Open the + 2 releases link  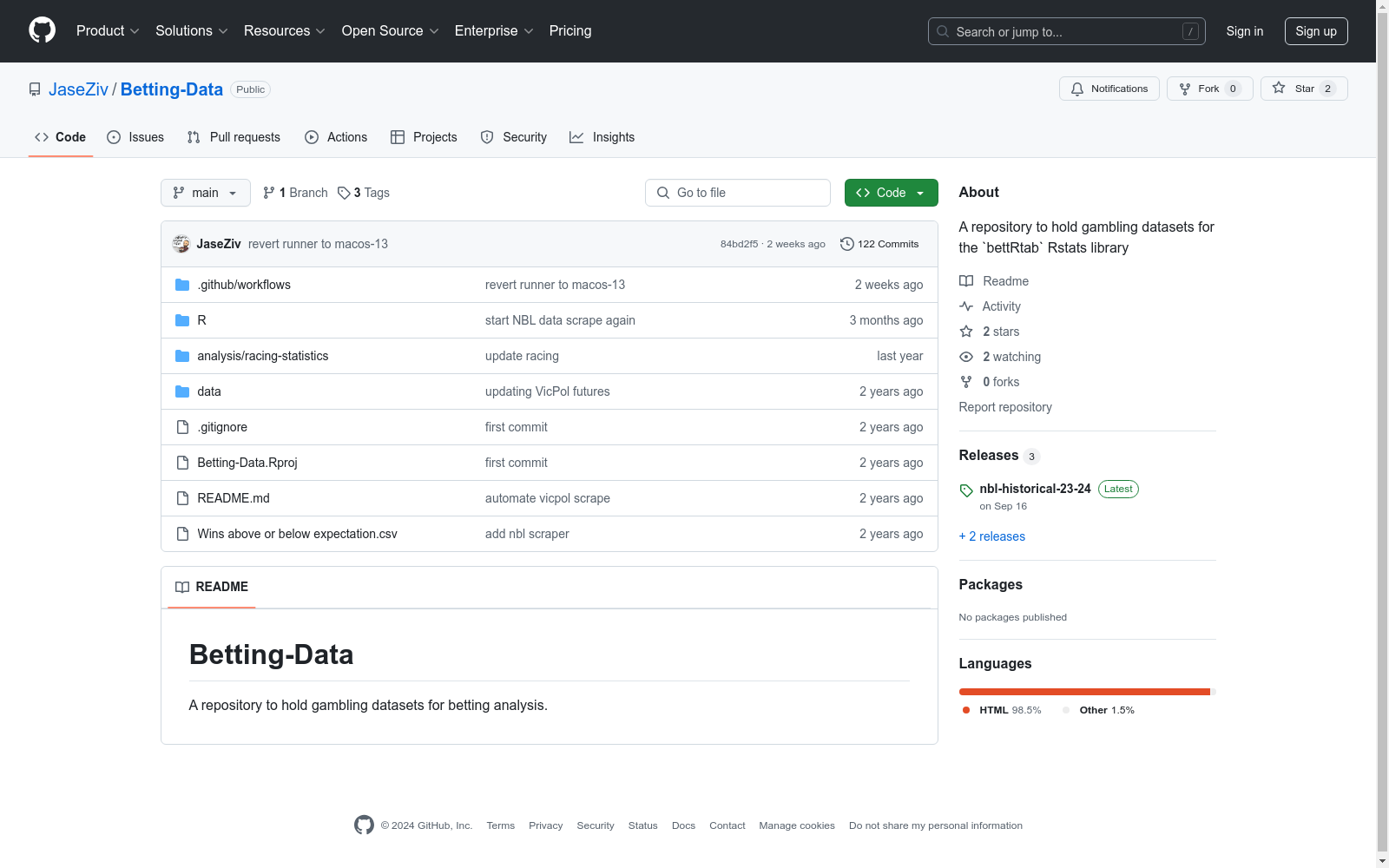coord(992,536)
